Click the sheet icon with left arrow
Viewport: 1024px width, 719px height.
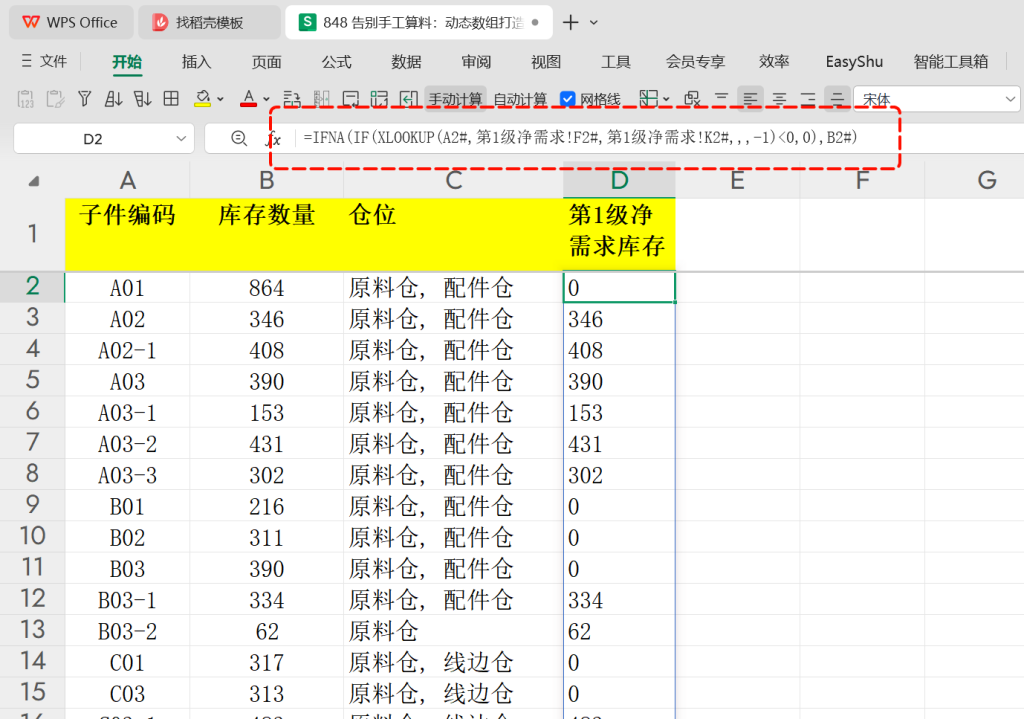(x=409, y=99)
